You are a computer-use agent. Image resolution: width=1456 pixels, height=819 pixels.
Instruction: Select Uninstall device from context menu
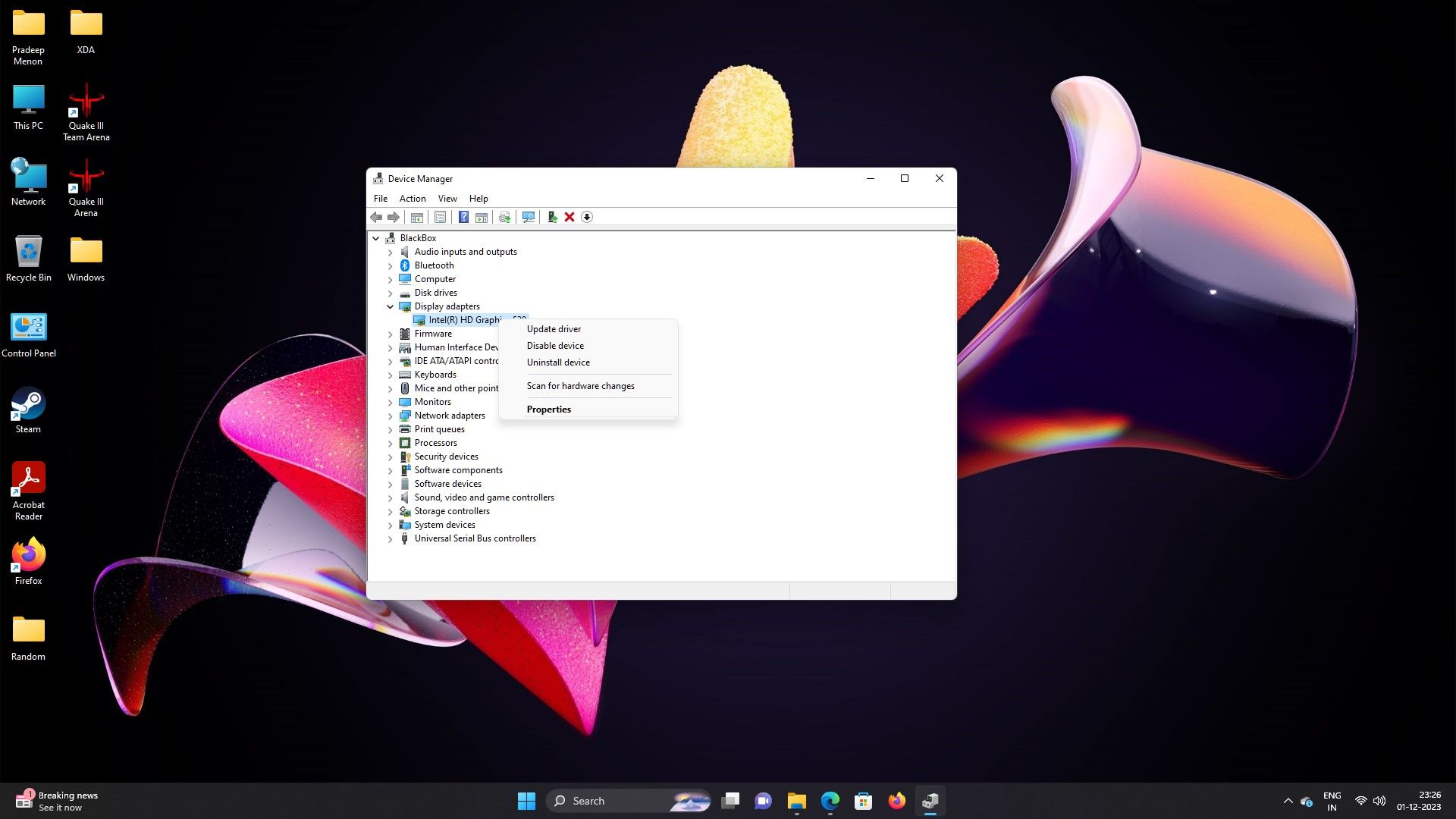coord(557,362)
